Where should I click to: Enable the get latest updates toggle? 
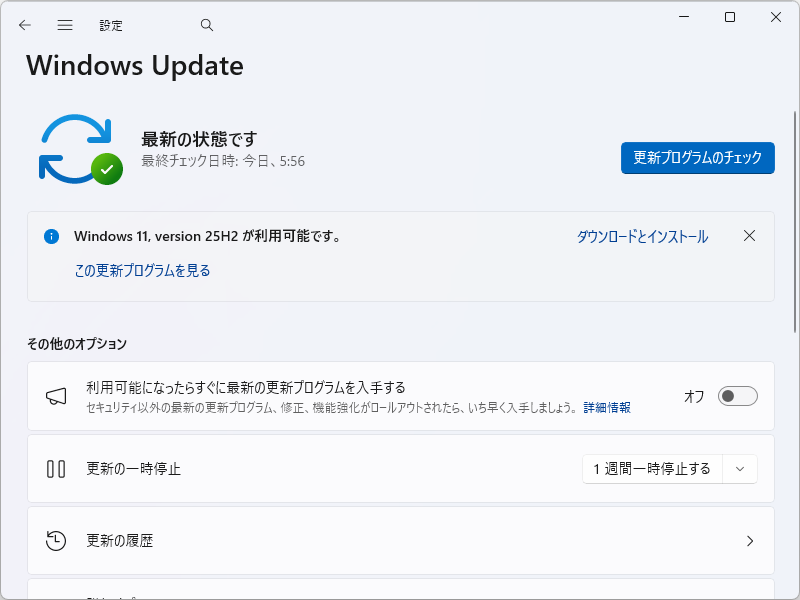pos(737,396)
